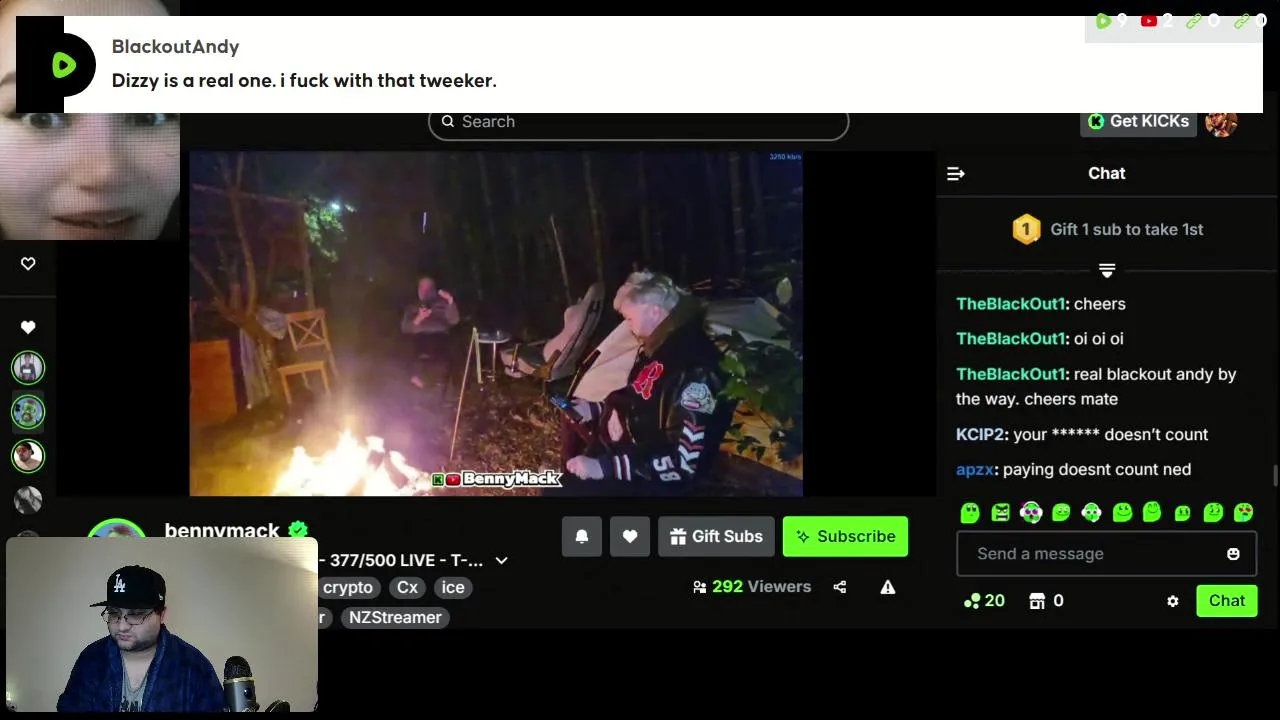Click the chat scrollbar handle
This screenshot has height=720, width=1280.
click(1274, 477)
